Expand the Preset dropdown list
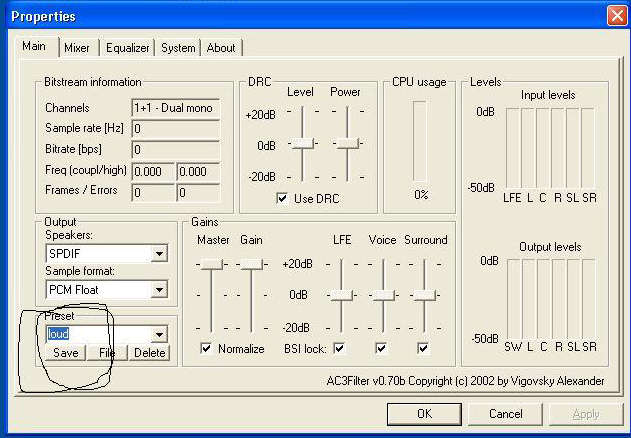Screen dimensions: 631x438 [158, 335]
